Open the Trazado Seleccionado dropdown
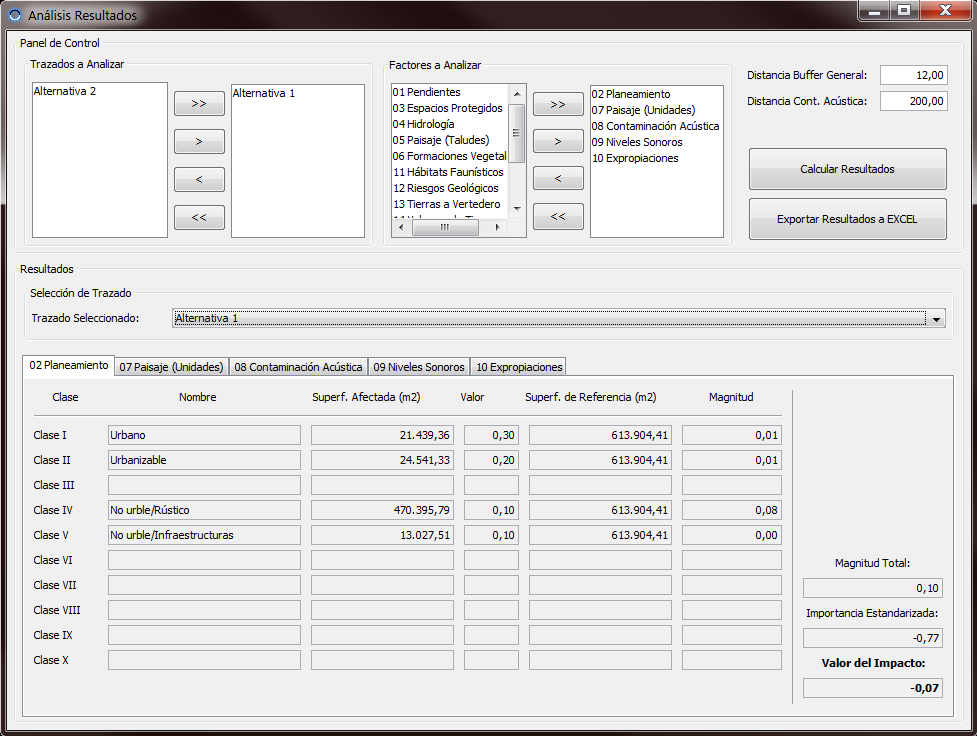Screen dimensions: 977x736 pyautogui.click(x=935, y=319)
